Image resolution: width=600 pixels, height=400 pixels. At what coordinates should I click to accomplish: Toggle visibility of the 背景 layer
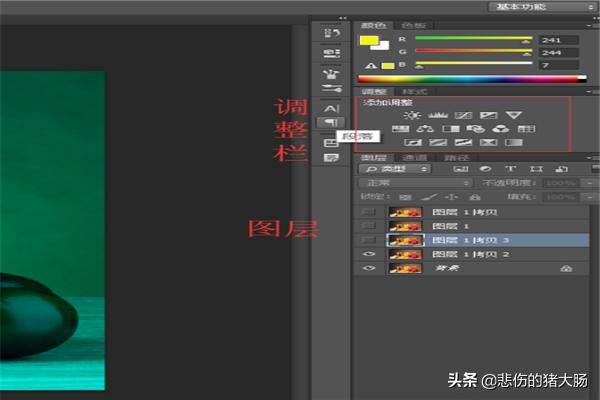[x=369, y=268]
